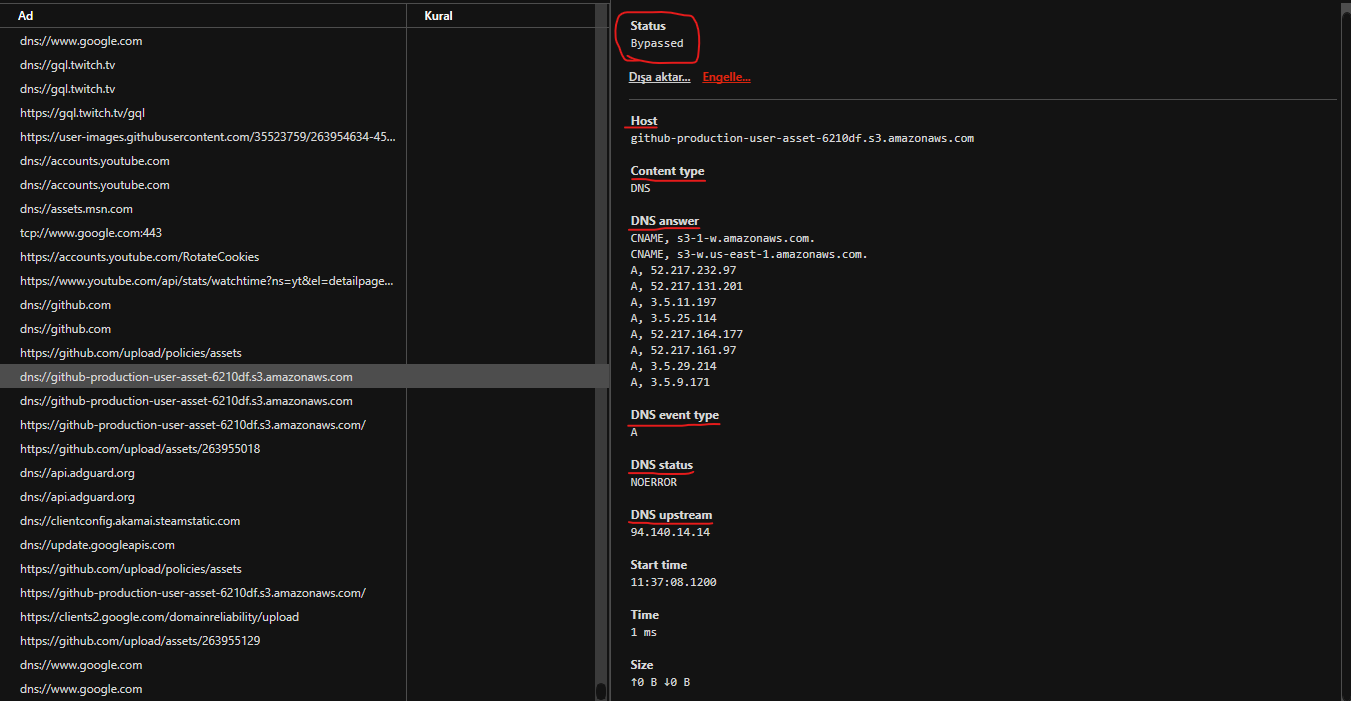Click the "Dışa aktar..." export link
Image resolution: width=1351 pixels, height=701 pixels.
[x=659, y=76]
